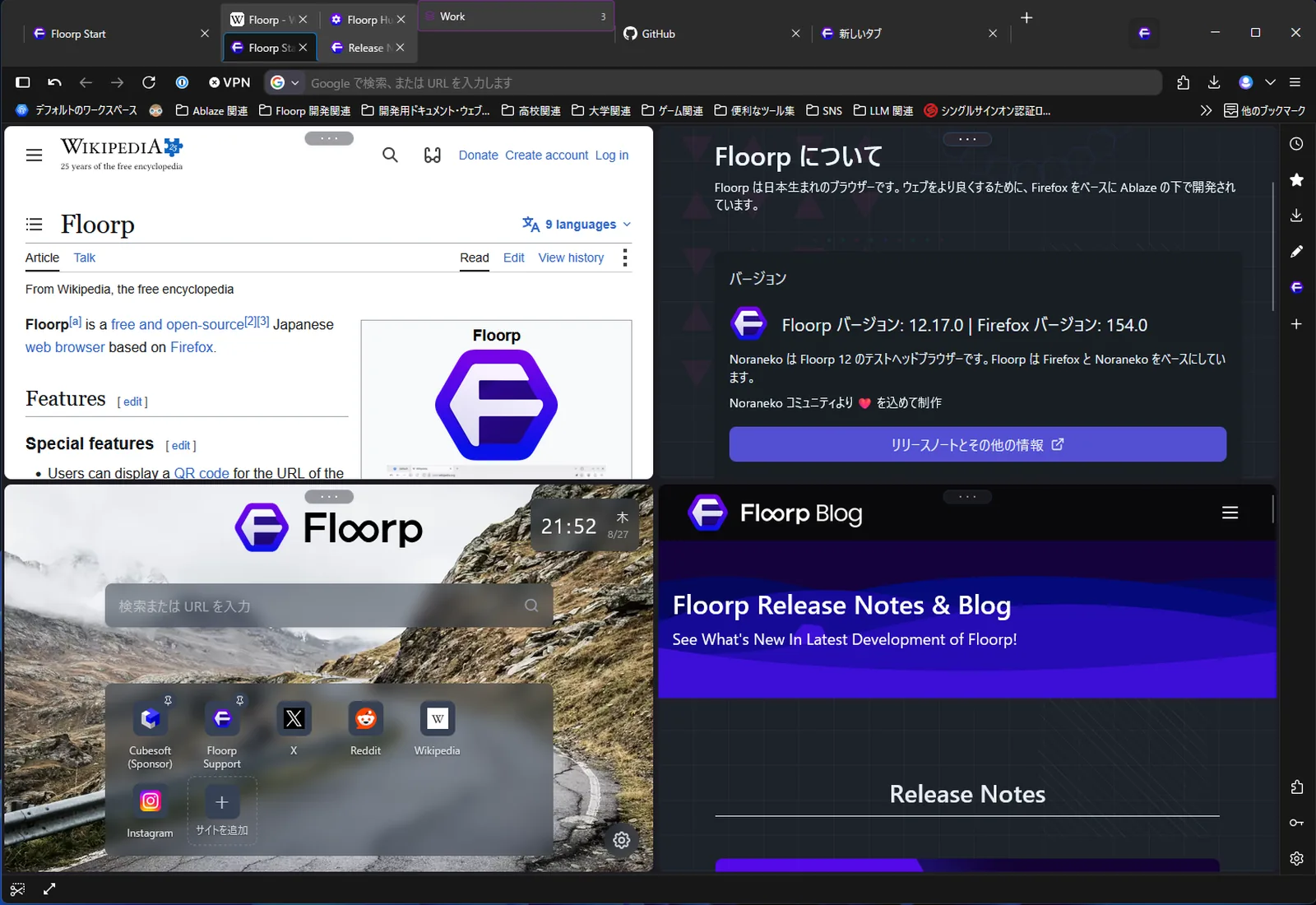The width and height of the screenshot is (1316, 905).
Task: Expand the chevron next to account avatar
Action: [1270, 82]
